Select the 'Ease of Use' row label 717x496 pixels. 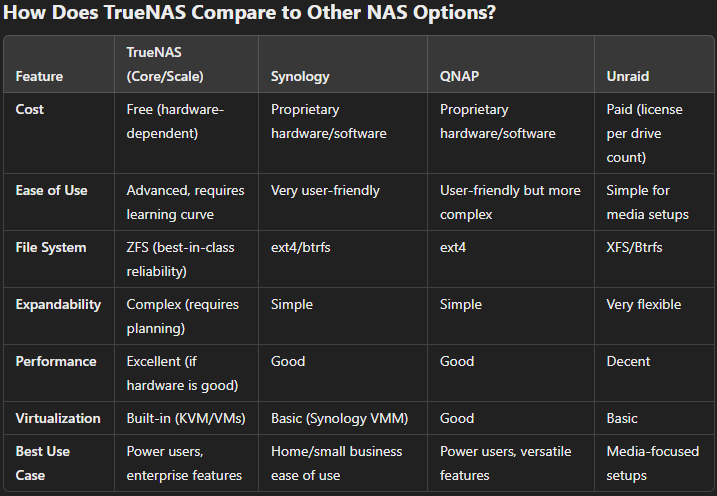point(53,190)
